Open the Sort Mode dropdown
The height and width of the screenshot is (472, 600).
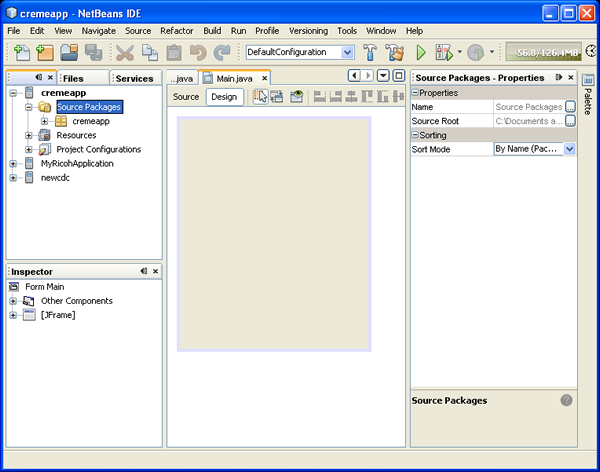[x=569, y=149]
